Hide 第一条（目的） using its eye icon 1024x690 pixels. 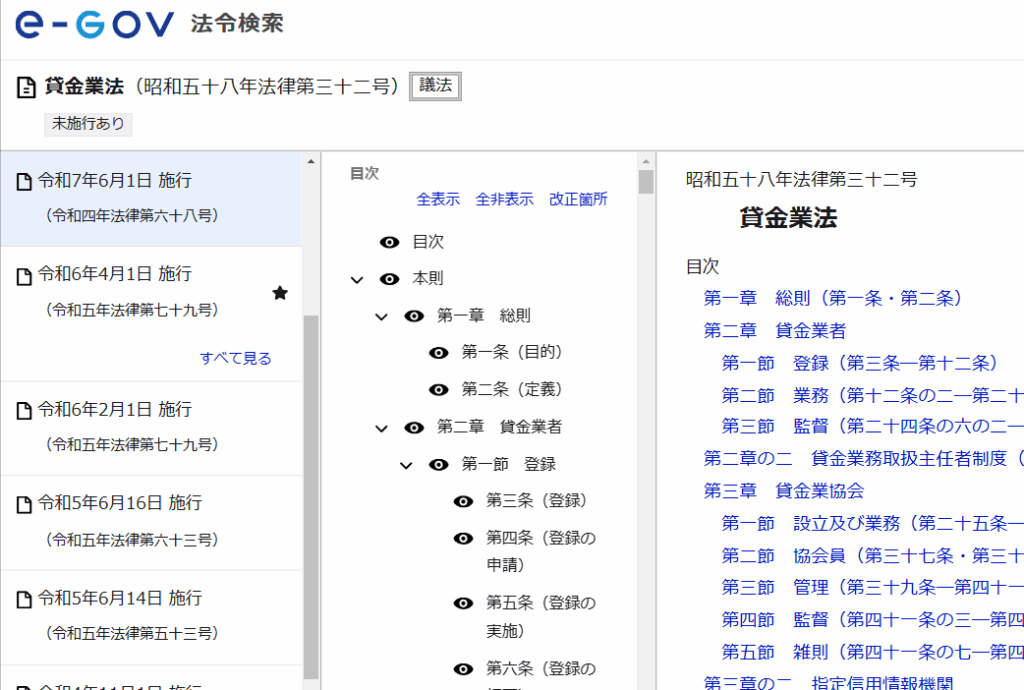pyautogui.click(x=439, y=352)
